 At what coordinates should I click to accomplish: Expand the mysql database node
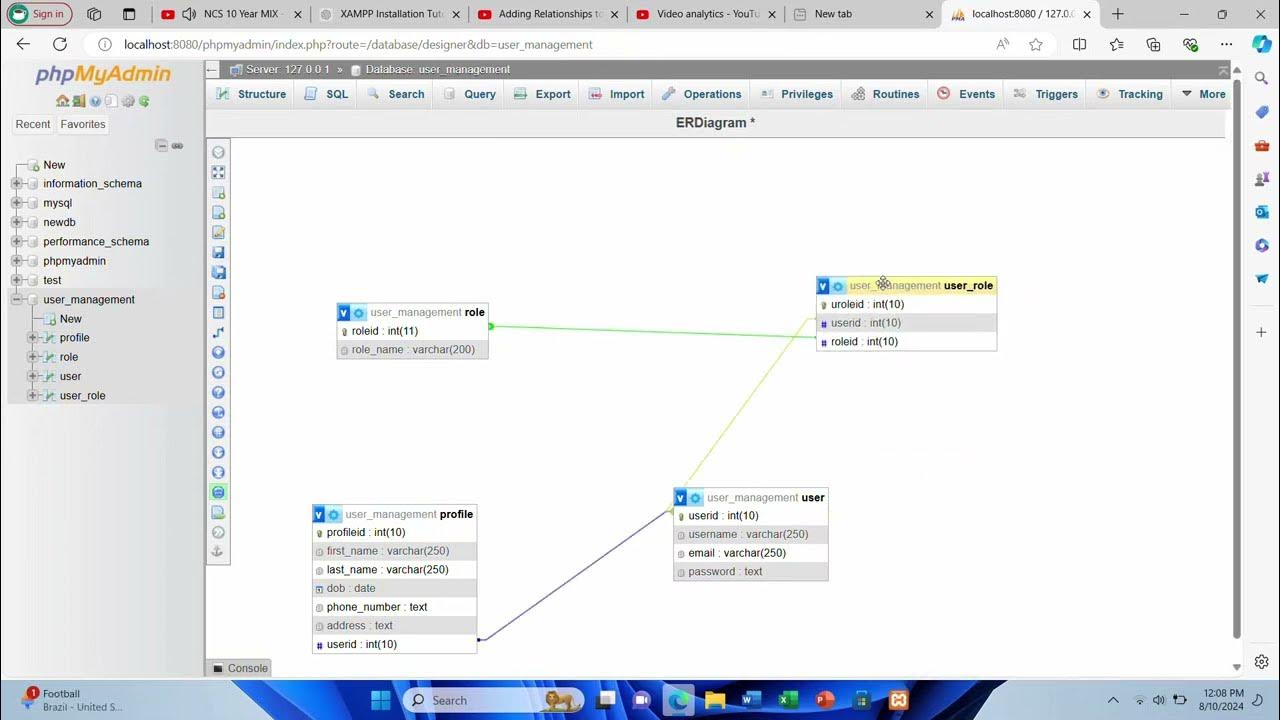[16, 203]
